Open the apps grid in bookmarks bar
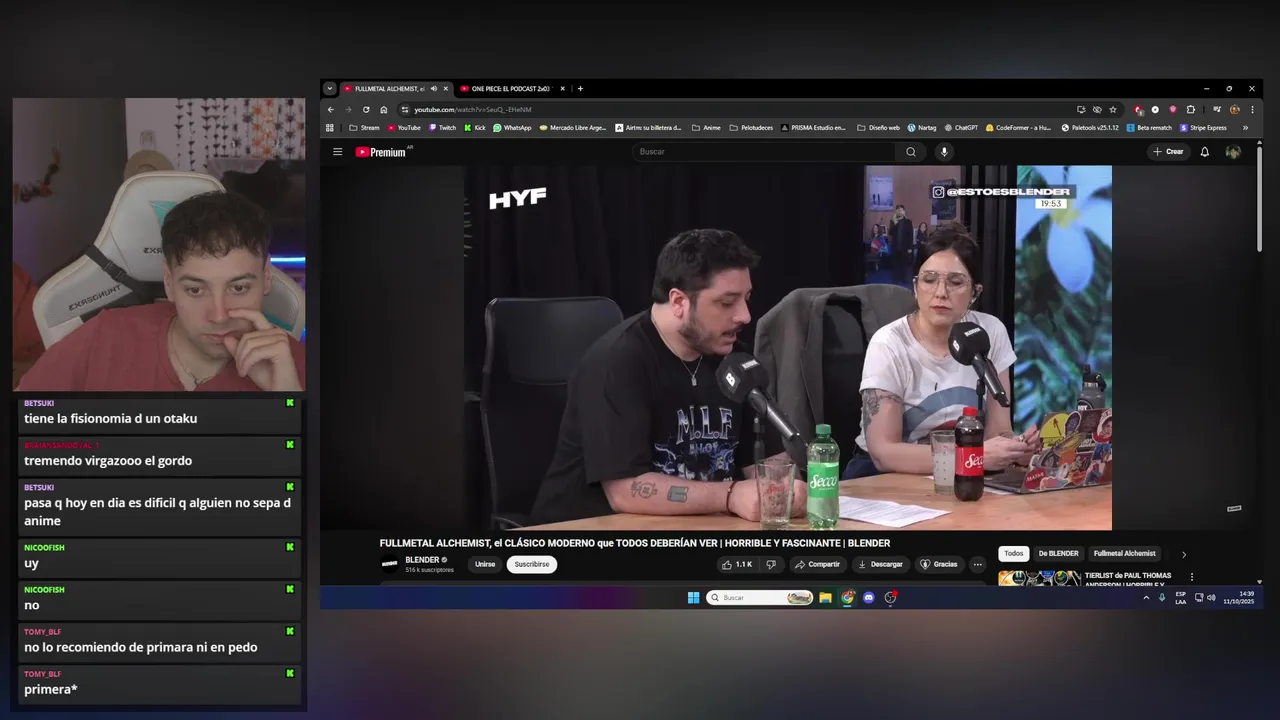Screen dimensions: 1280x720 click(330, 128)
